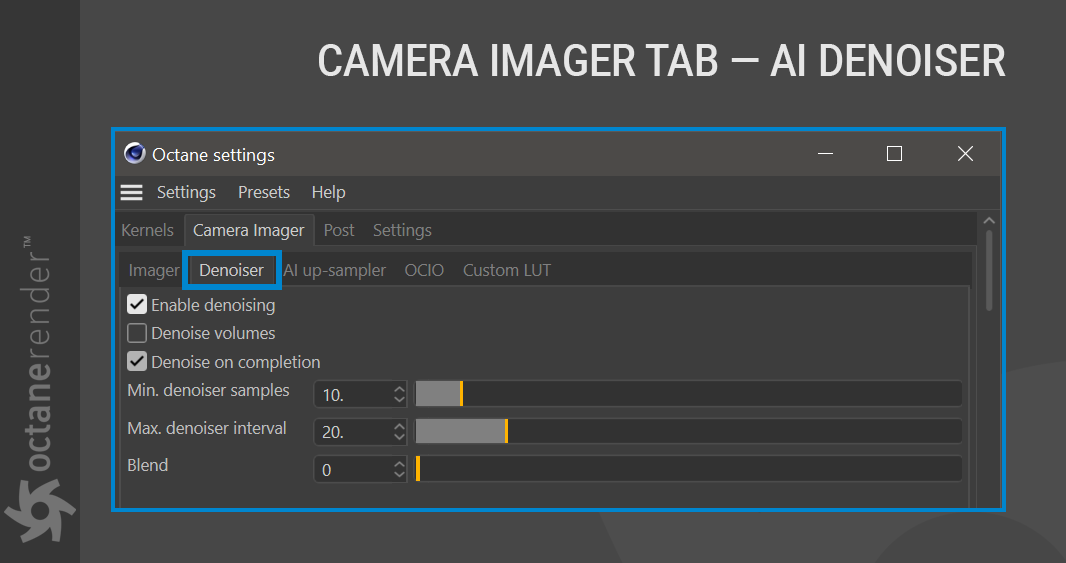Click the Min. denoiser samples stepper arrows
Image resolution: width=1066 pixels, height=563 pixels.
point(400,394)
